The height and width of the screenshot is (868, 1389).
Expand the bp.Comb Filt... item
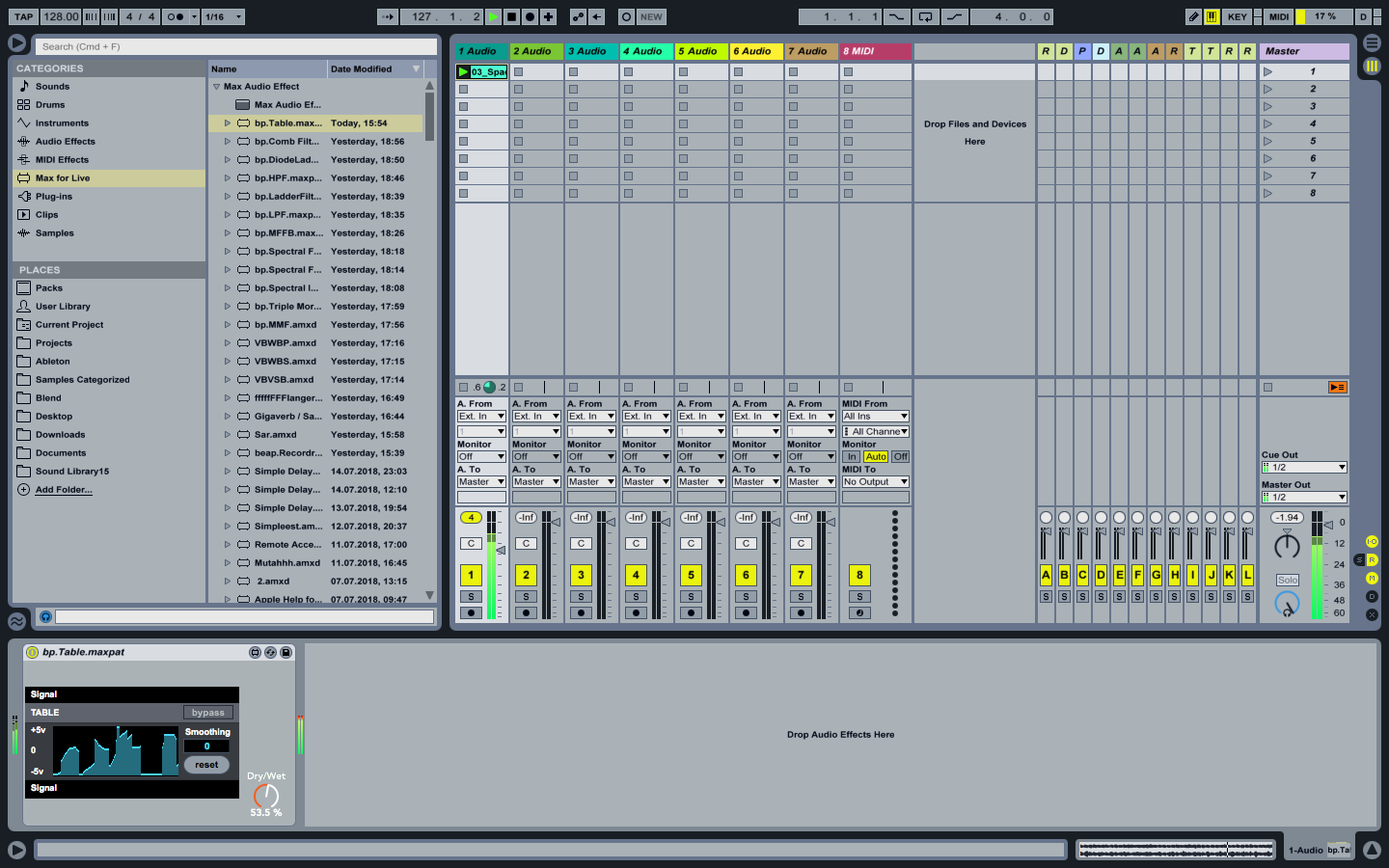228,142
